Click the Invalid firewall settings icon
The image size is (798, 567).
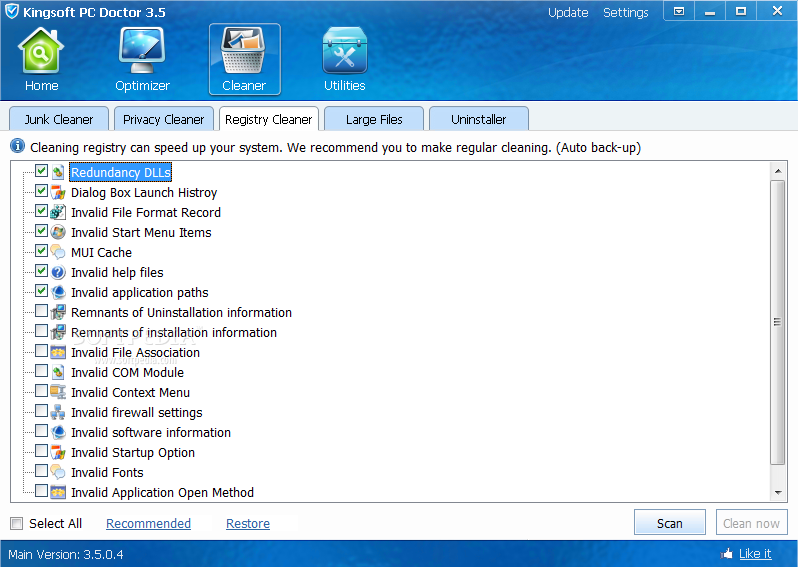(58, 412)
